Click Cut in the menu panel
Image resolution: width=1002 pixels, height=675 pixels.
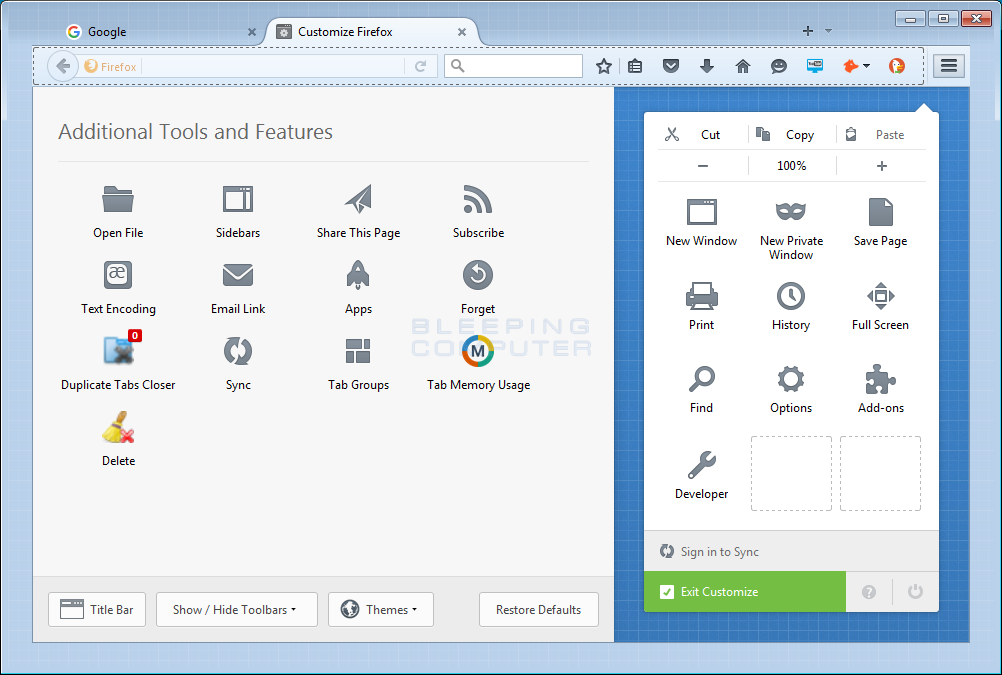click(x=702, y=135)
